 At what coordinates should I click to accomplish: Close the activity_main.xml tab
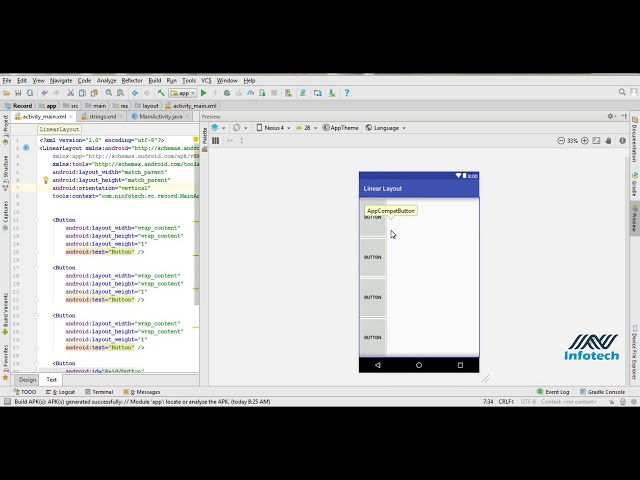point(71,116)
